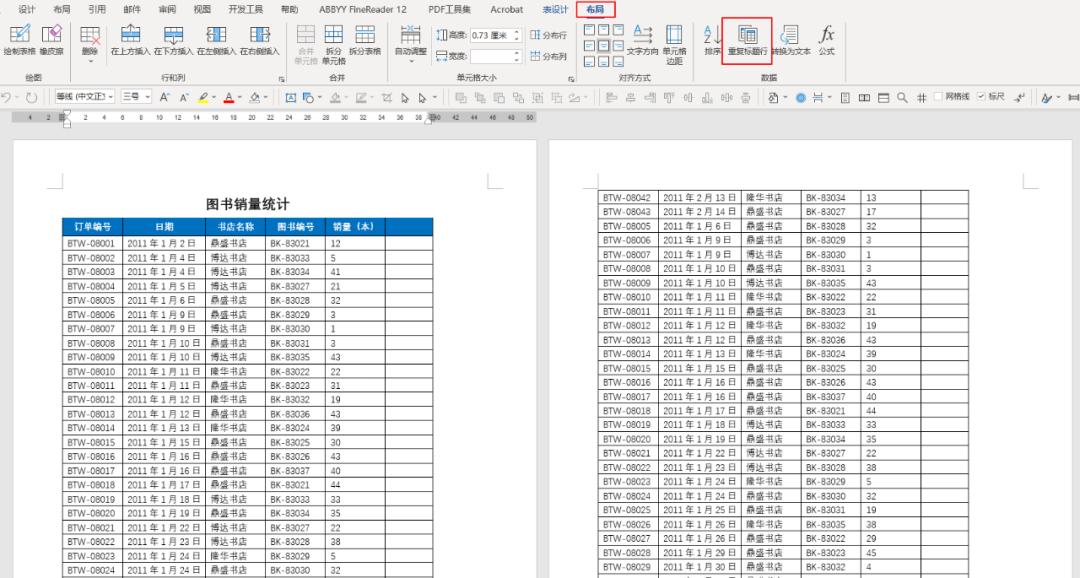Open the 单元格边距 cell margins settings
This screenshot has height=578, width=1080.
click(x=674, y=45)
